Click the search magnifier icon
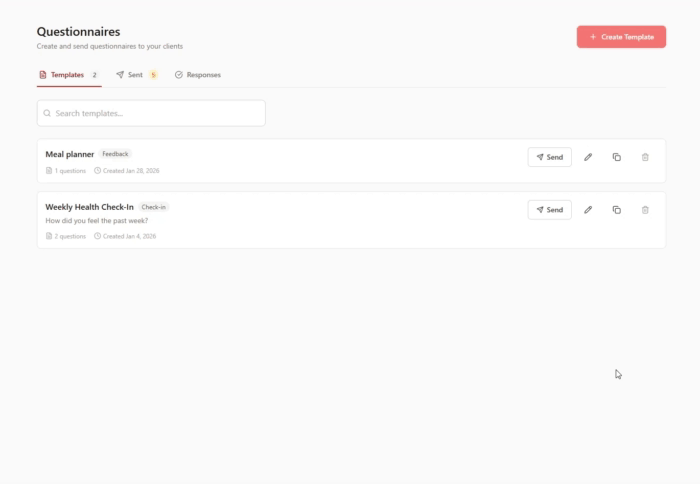Viewport: 700px width, 484px height. coord(47,113)
